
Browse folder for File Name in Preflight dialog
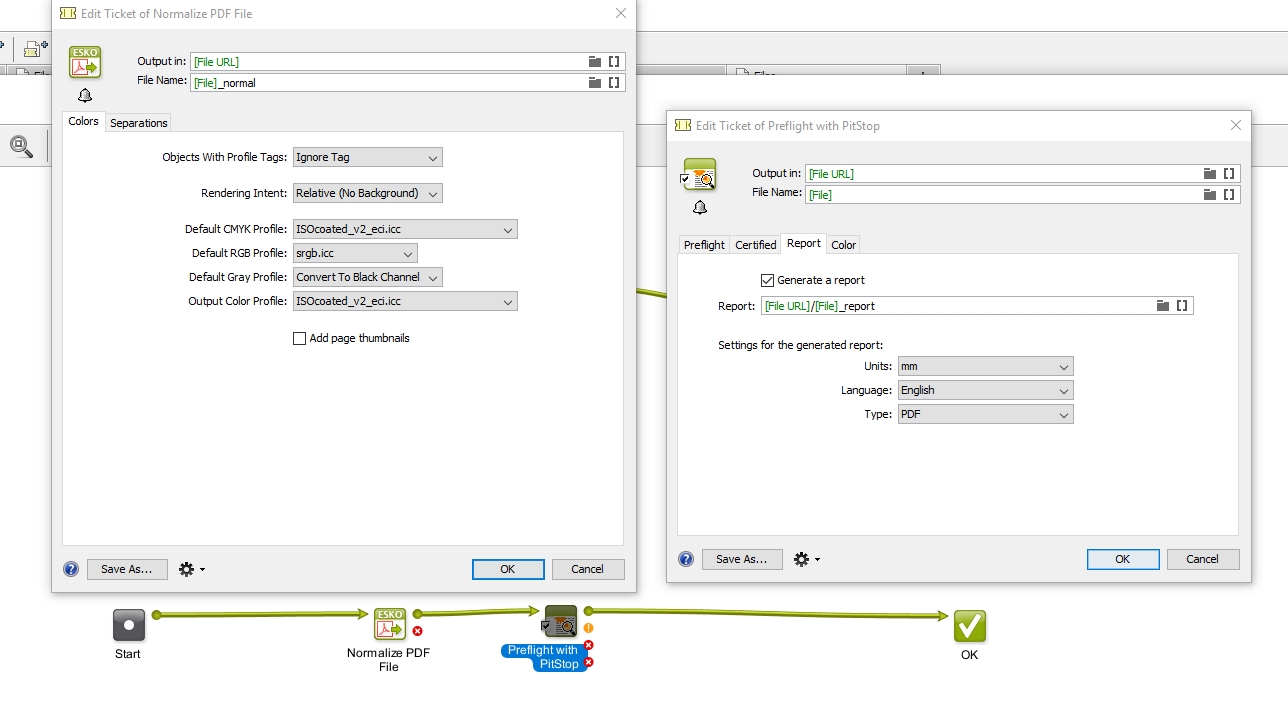pyautogui.click(x=1210, y=195)
